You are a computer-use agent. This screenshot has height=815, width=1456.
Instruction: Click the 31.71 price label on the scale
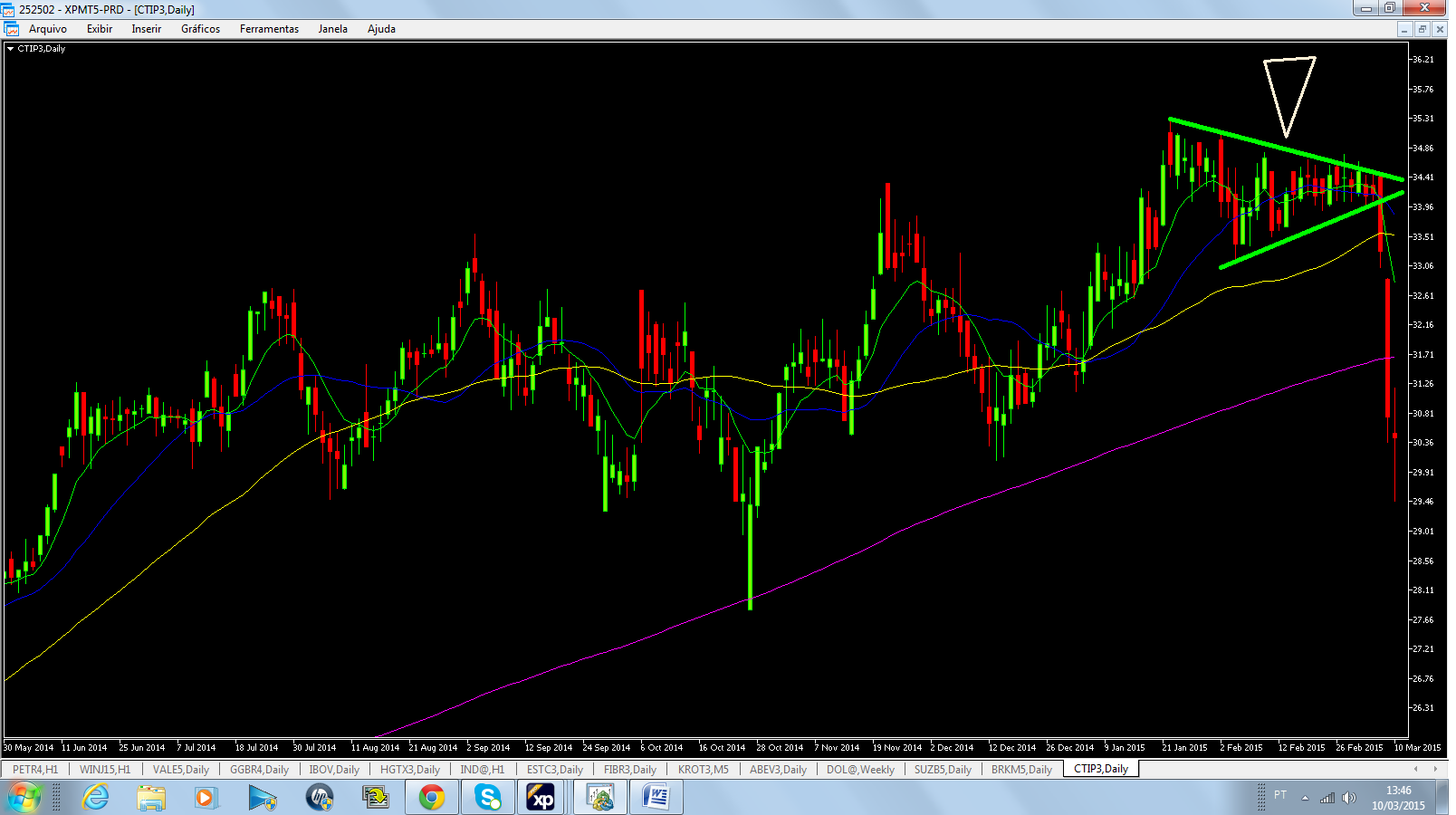(x=1422, y=355)
